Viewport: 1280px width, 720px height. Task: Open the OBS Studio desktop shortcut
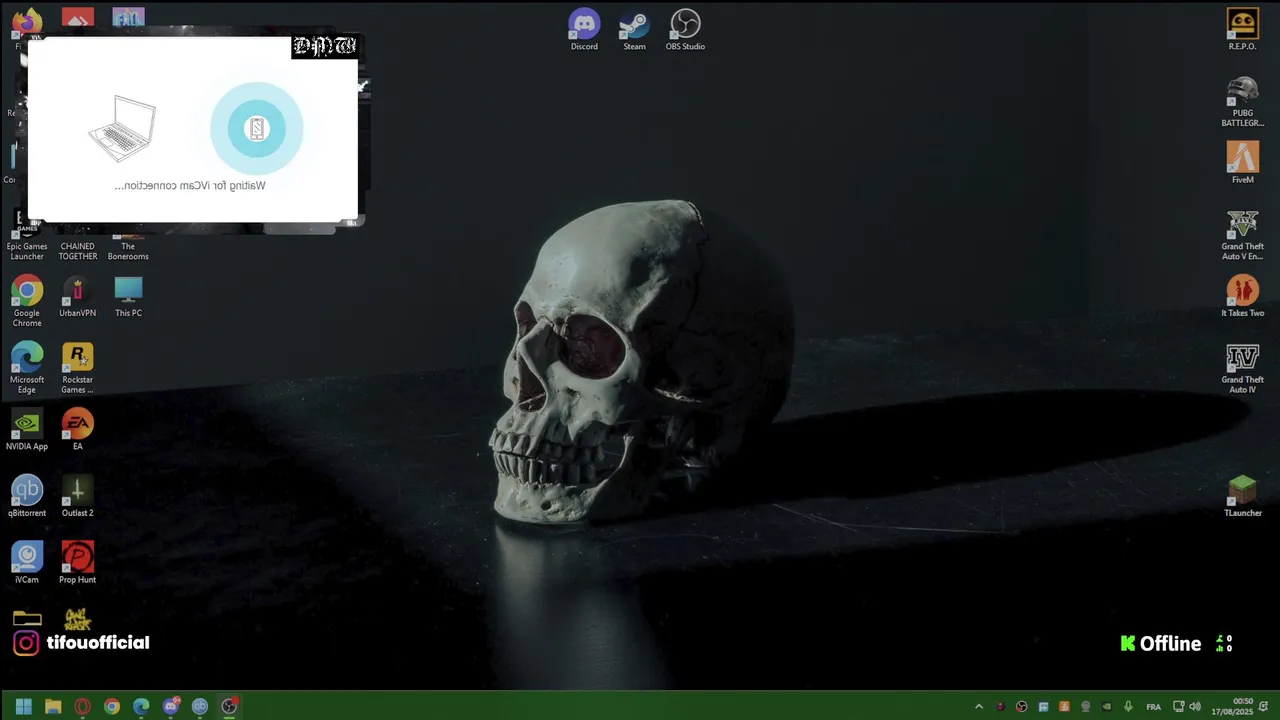pyautogui.click(x=685, y=29)
